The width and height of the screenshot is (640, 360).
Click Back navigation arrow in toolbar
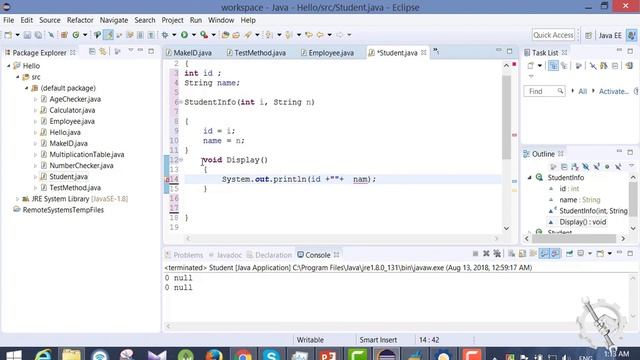320,35
